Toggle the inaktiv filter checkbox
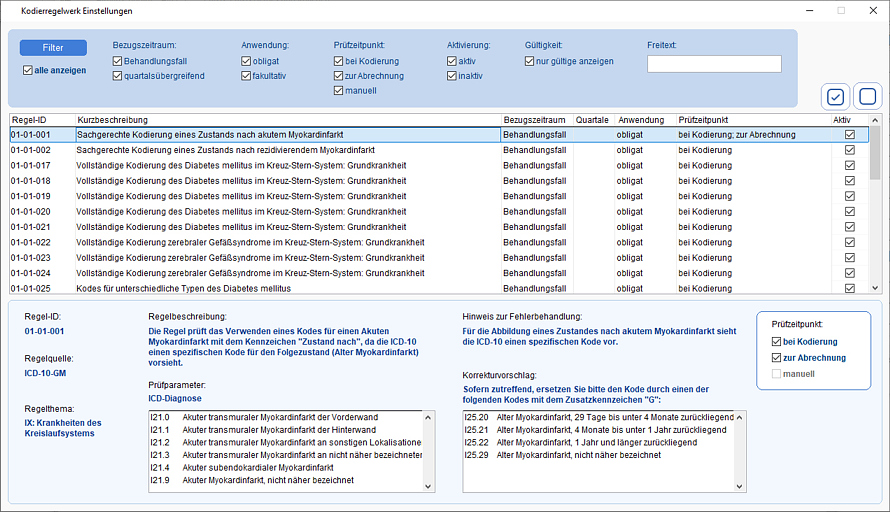 (452, 75)
